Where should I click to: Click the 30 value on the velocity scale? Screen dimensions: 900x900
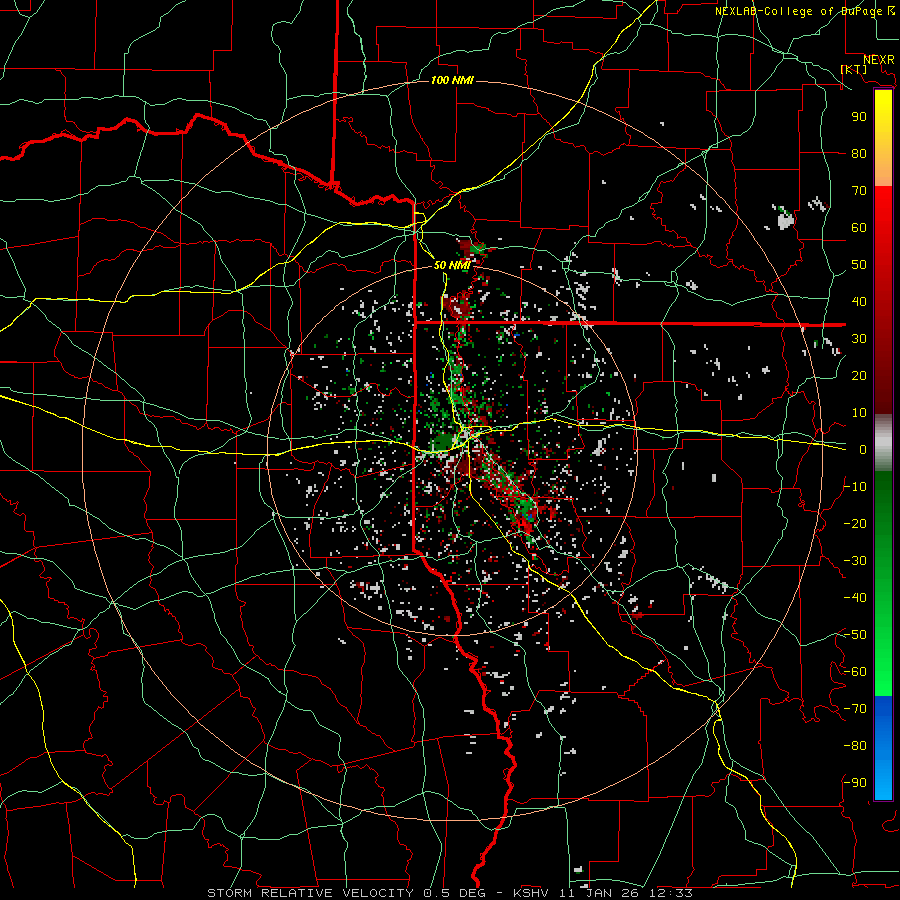pos(859,339)
